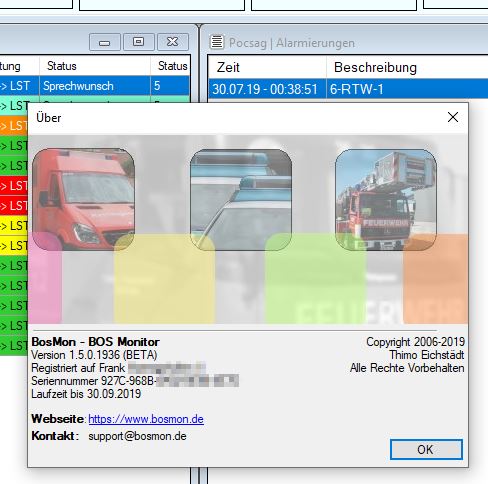488x484 pixels.
Task: Click the Laufzeit bis 30.09.2019 line
Action: 86,394
